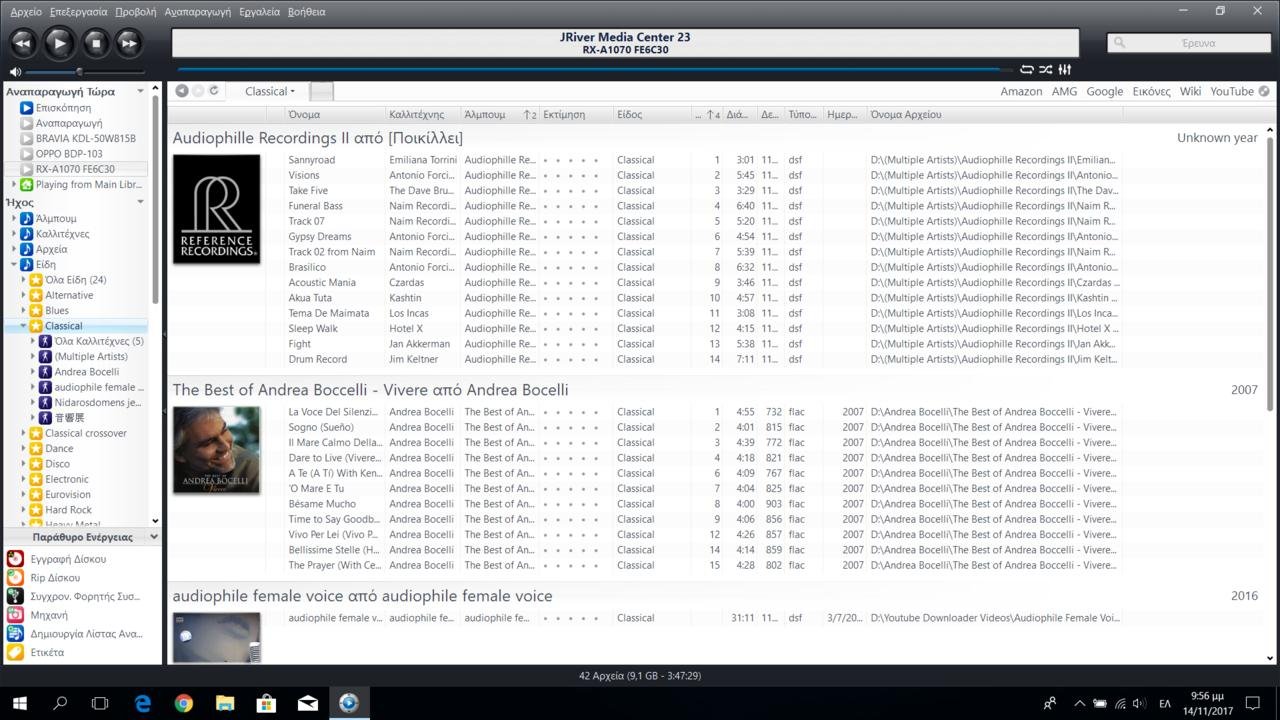The width and height of the screenshot is (1280, 720).
Task: Sort by the Όνομα column header
Action: pyautogui.click(x=335, y=115)
